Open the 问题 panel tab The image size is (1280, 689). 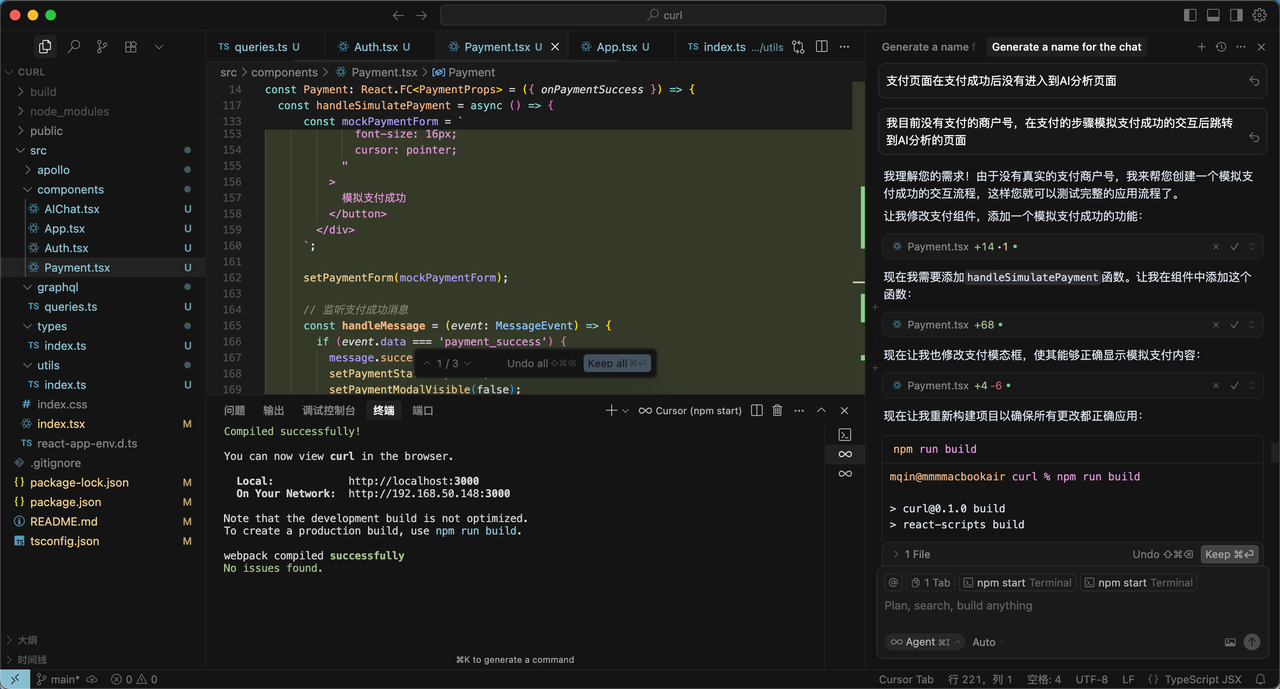click(235, 410)
